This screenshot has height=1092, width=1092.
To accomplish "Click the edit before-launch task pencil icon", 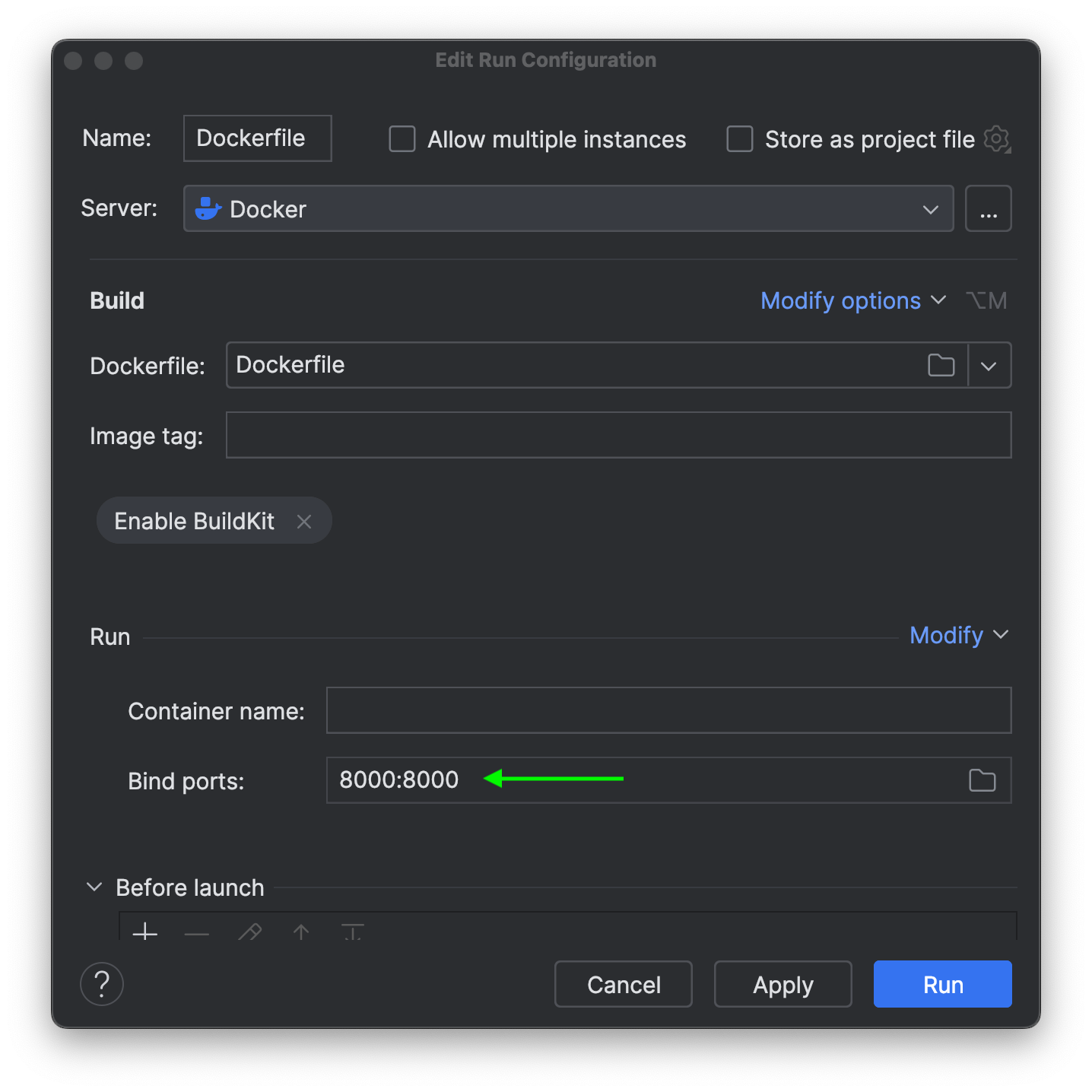I will (249, 932).
